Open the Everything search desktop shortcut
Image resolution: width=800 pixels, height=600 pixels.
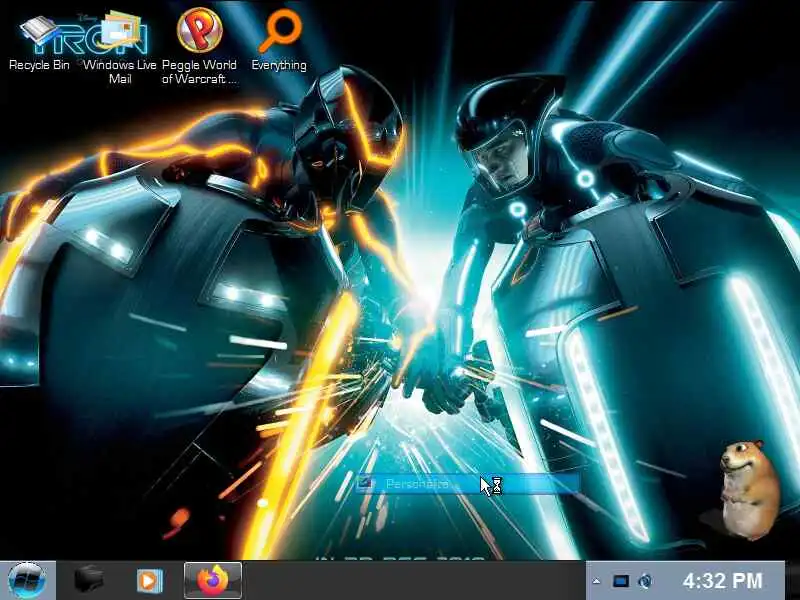[x=279, y=41]
